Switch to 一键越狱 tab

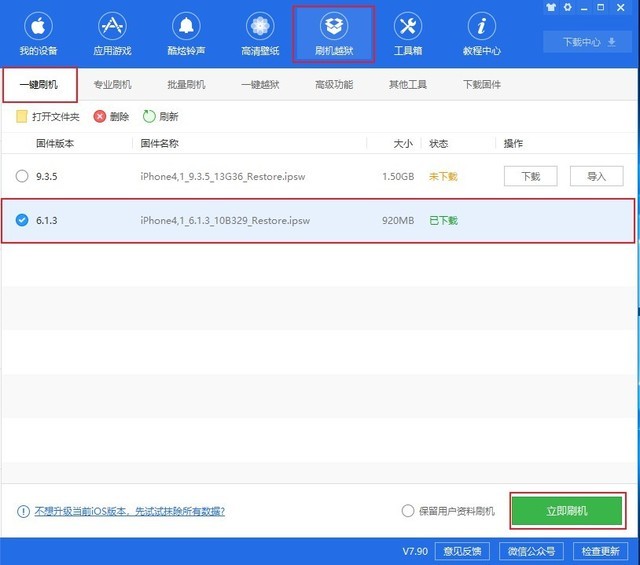[260, 85]
